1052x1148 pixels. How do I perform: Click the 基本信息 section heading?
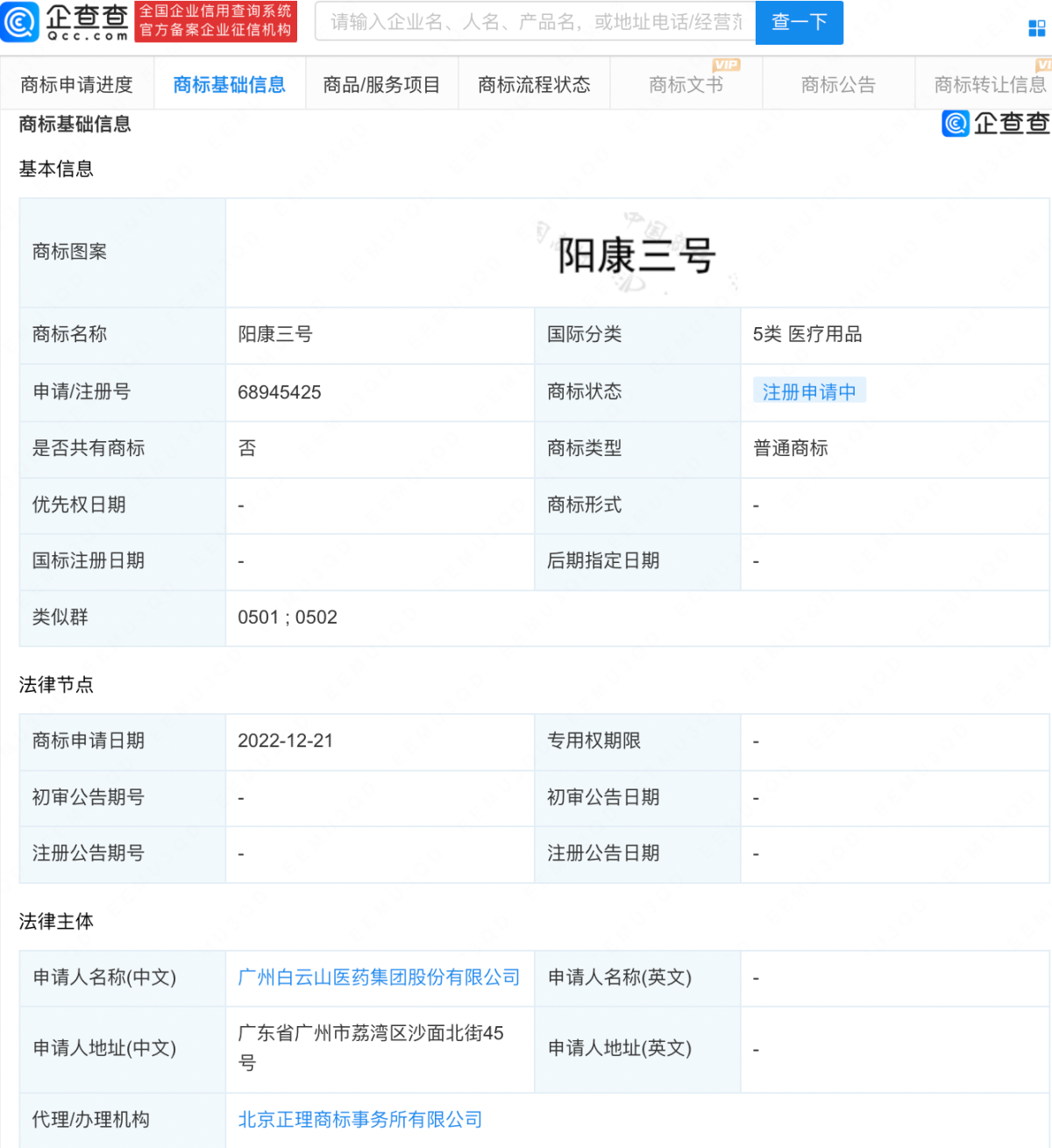click(x=56, y=168)
